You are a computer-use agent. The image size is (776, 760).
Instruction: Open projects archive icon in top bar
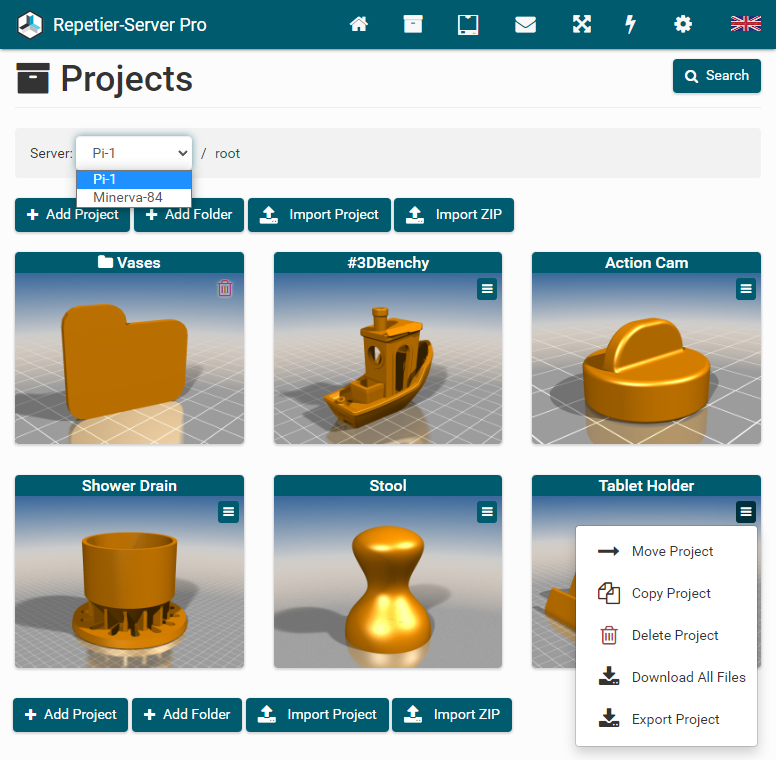(413, 24)
